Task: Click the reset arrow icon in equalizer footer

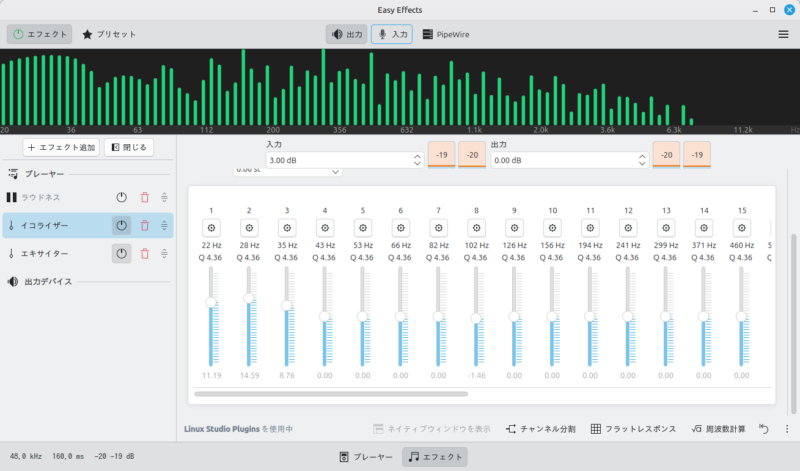Action: point(764,429)
